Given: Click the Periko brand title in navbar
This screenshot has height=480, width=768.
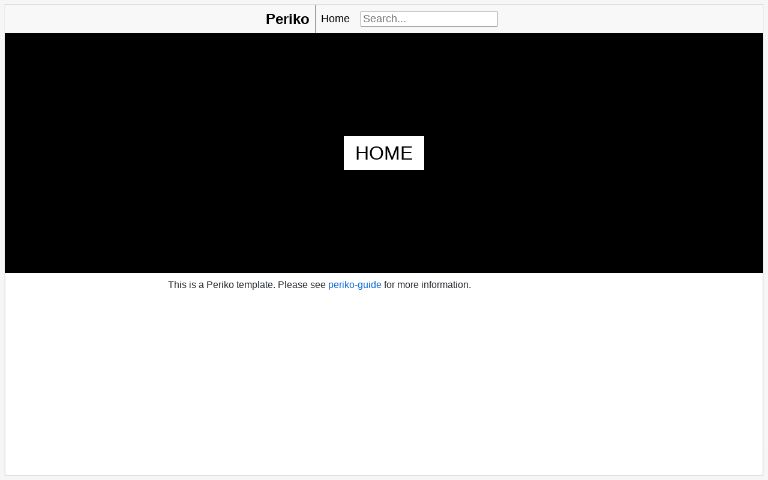Looking at the screenshot, I should pyautogui.click(x=287, y=19).
